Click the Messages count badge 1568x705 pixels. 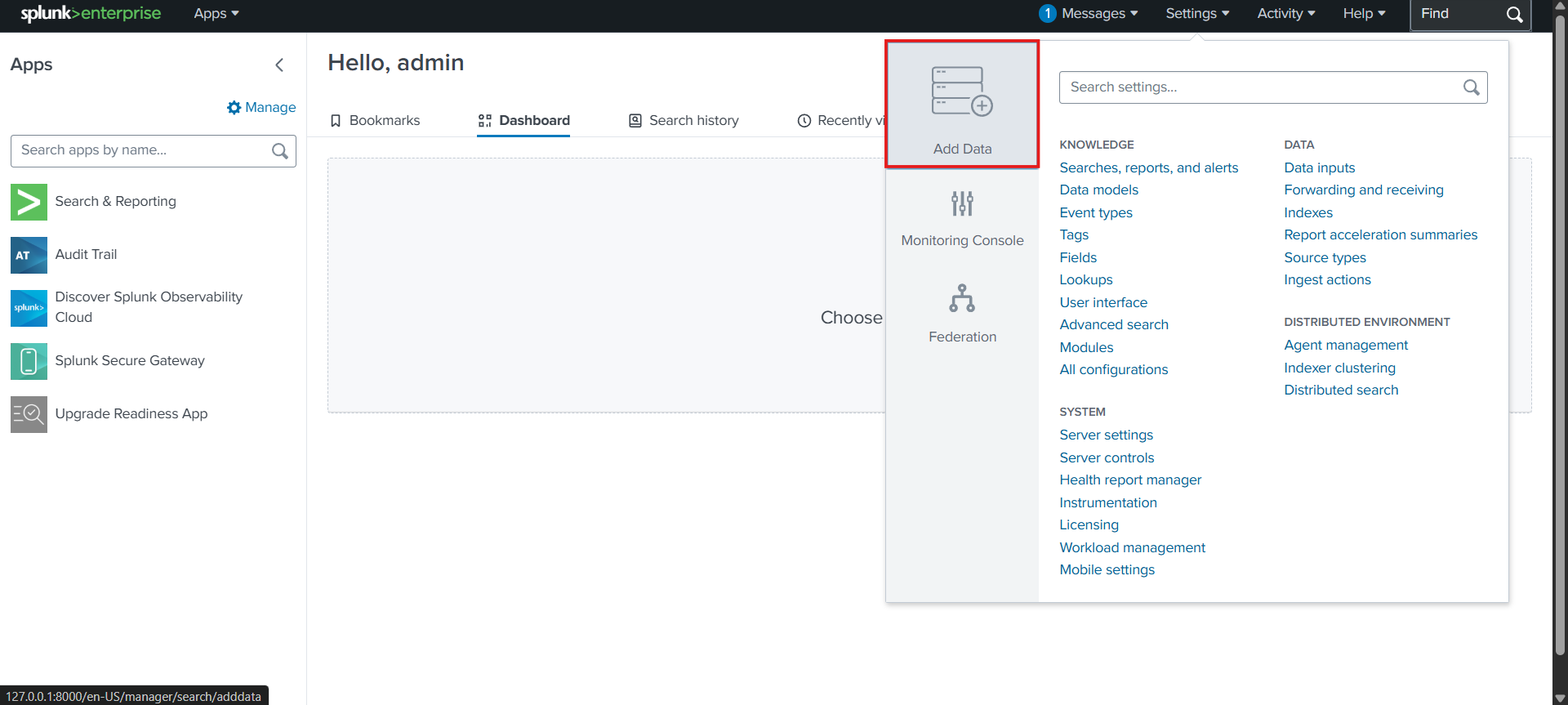click(1048, 14)
